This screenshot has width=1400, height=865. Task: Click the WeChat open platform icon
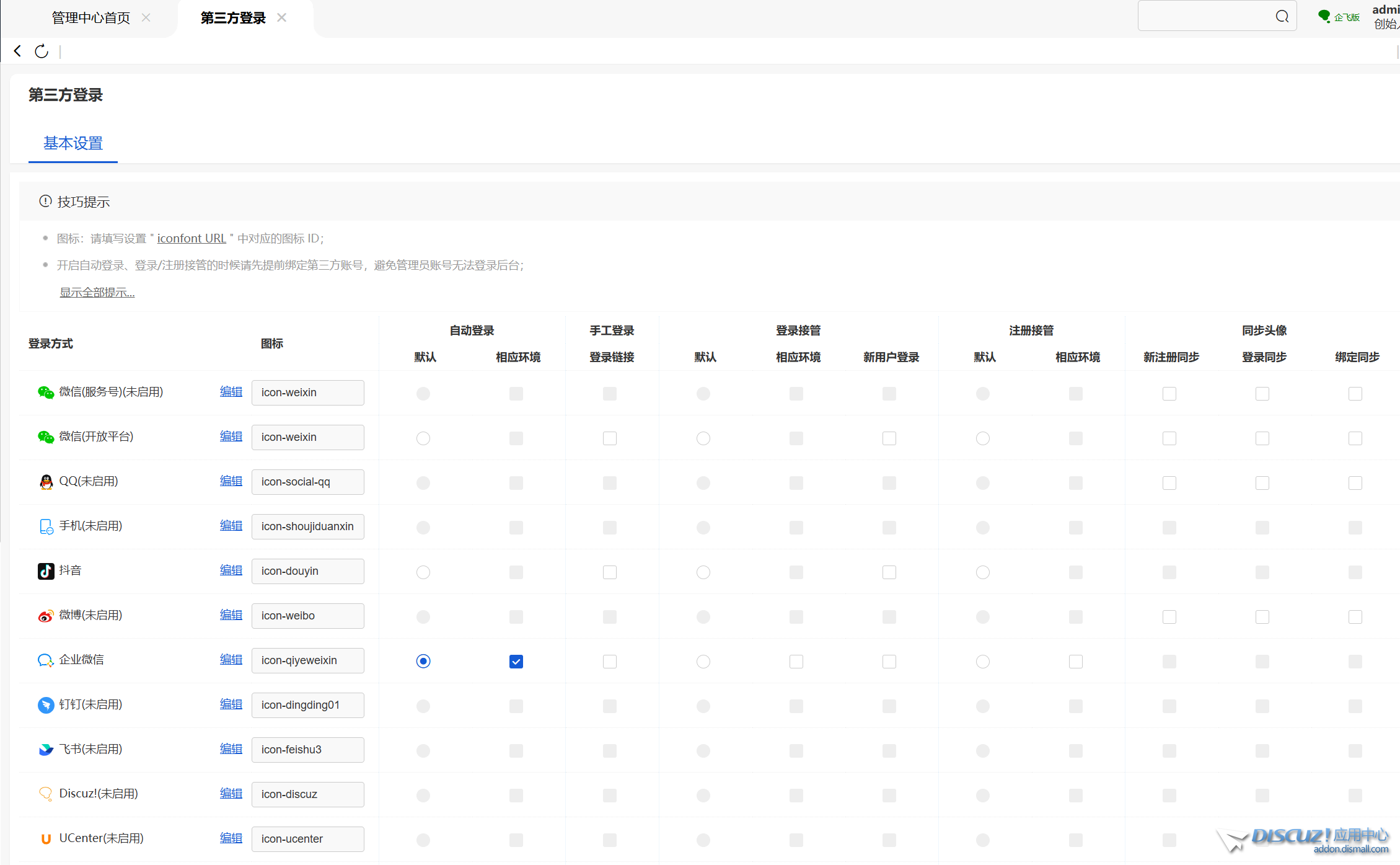pyautogui.click(x=46, y=437)
